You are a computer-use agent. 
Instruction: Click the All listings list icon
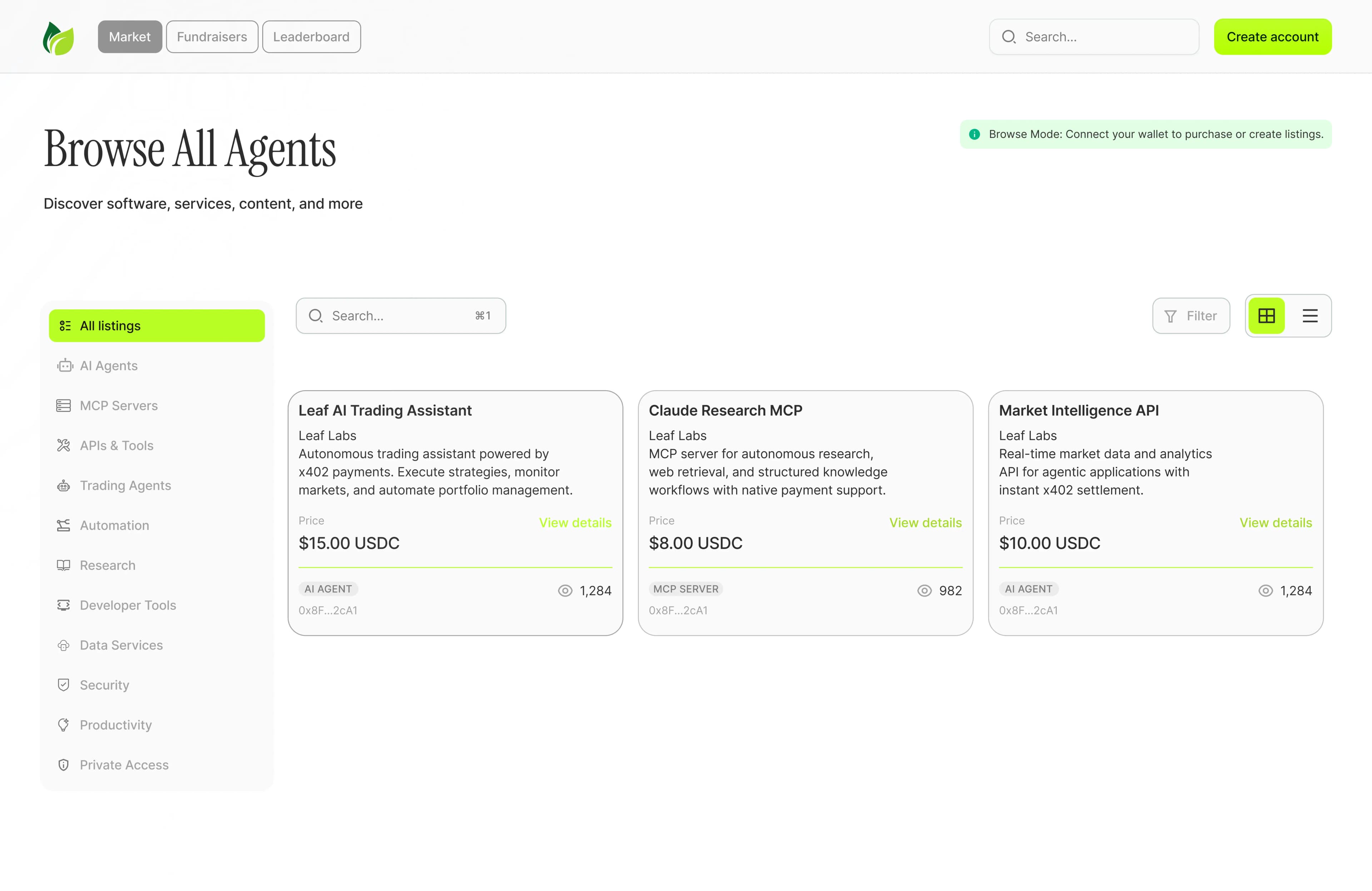coord(65,325)
